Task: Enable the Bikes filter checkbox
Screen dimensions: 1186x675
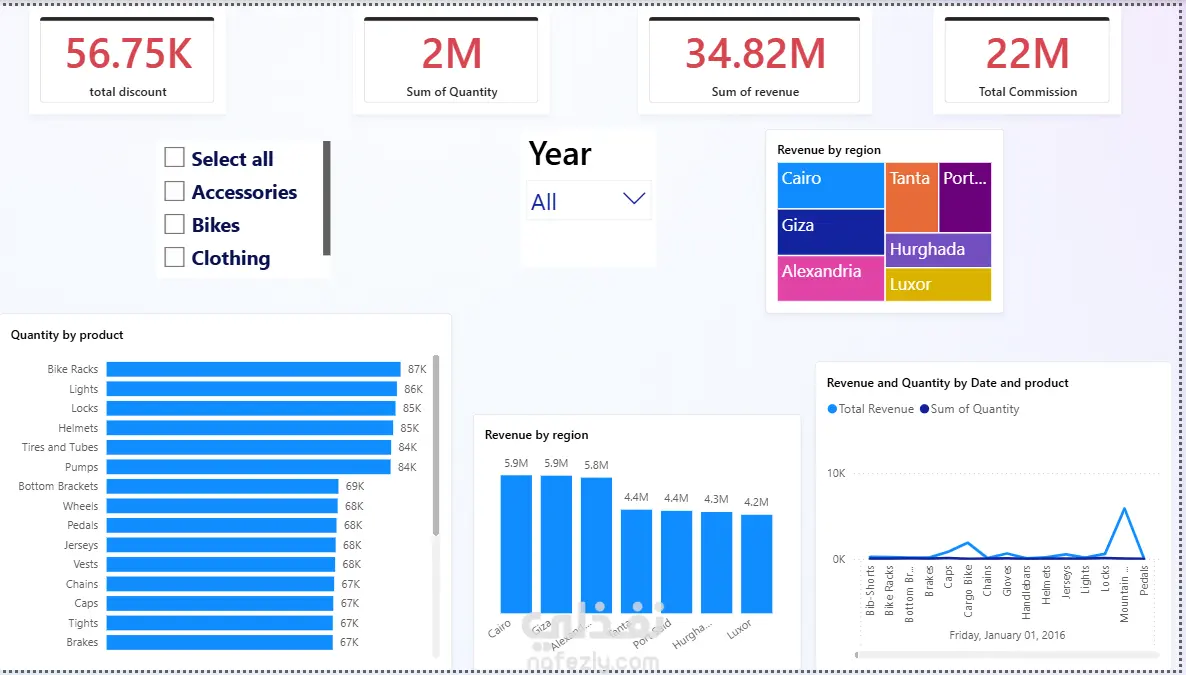Action: pyautogui.click(x=175, y=224)
